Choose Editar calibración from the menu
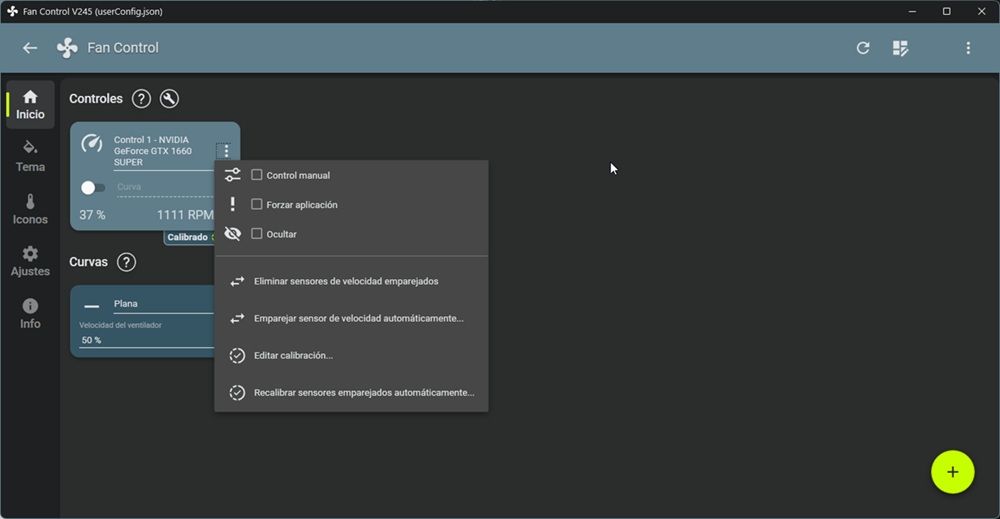 pos(293,356)
